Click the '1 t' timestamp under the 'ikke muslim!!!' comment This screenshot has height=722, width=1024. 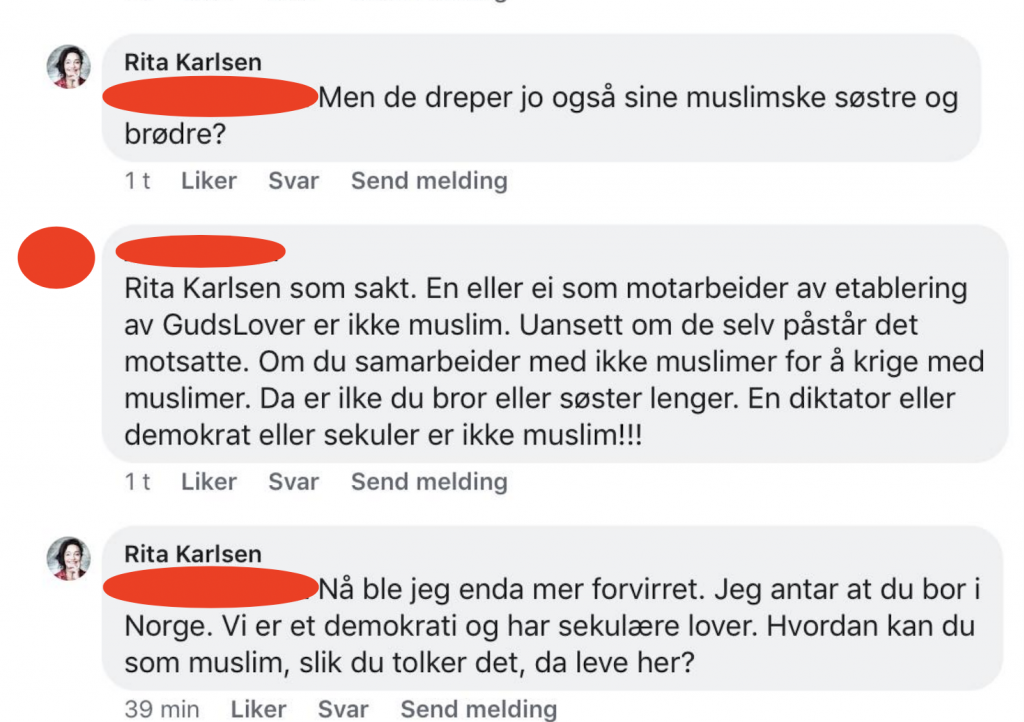point(138,482)
